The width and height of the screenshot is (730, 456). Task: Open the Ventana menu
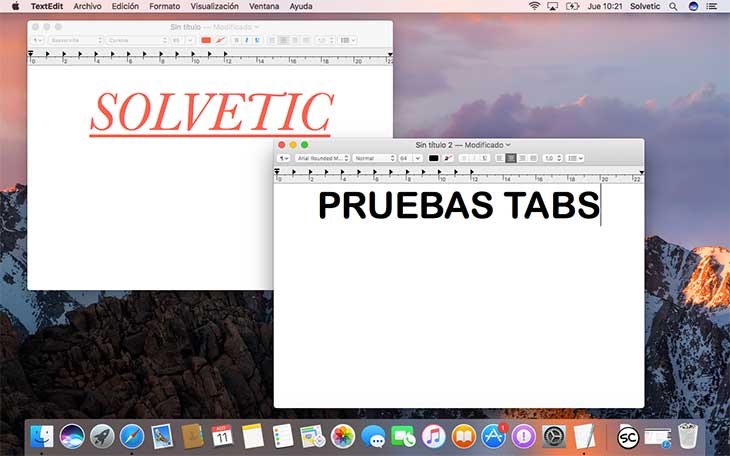(264, 6)
